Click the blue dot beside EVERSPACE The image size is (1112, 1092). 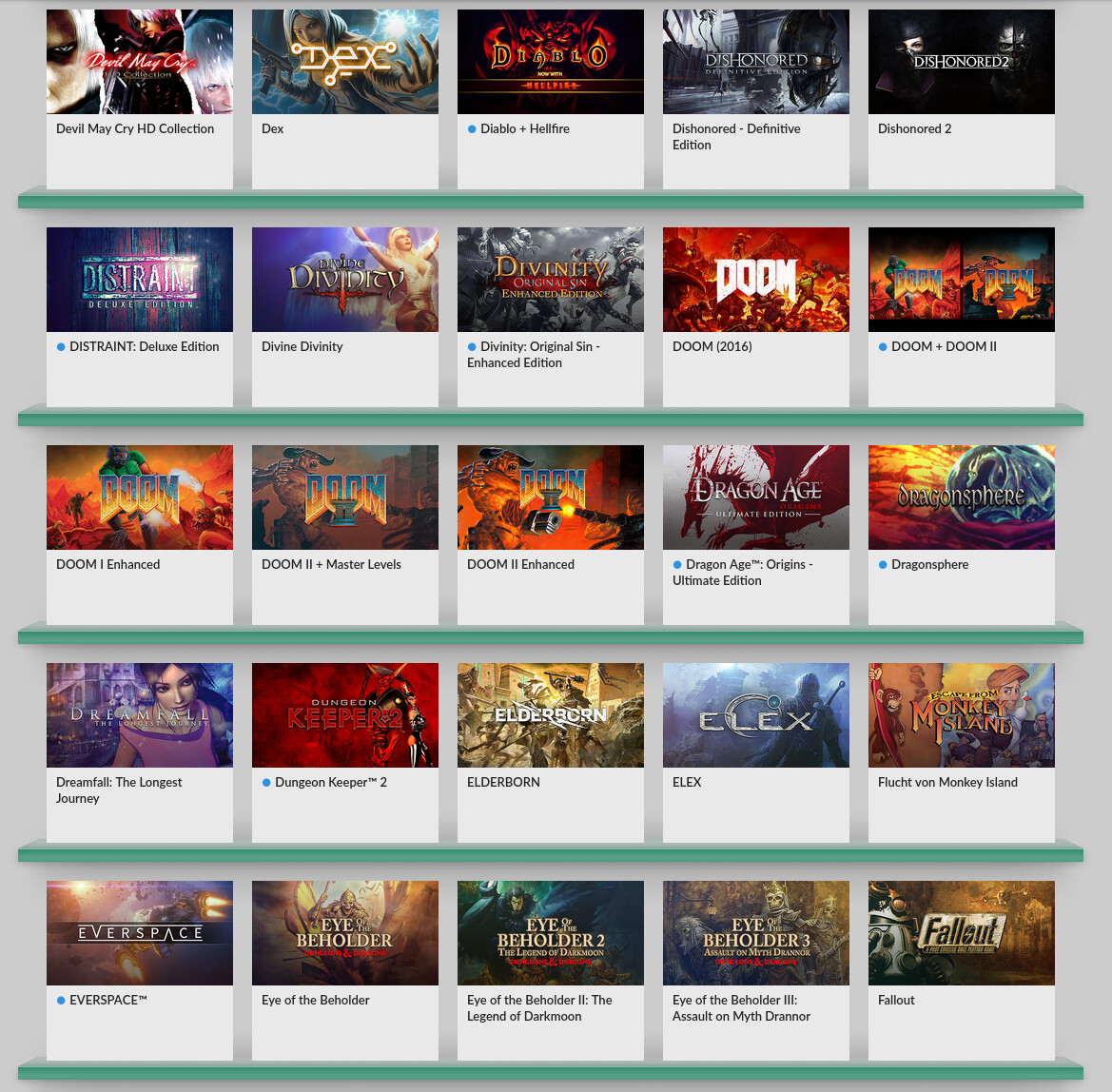click(x=61, y=1001)
